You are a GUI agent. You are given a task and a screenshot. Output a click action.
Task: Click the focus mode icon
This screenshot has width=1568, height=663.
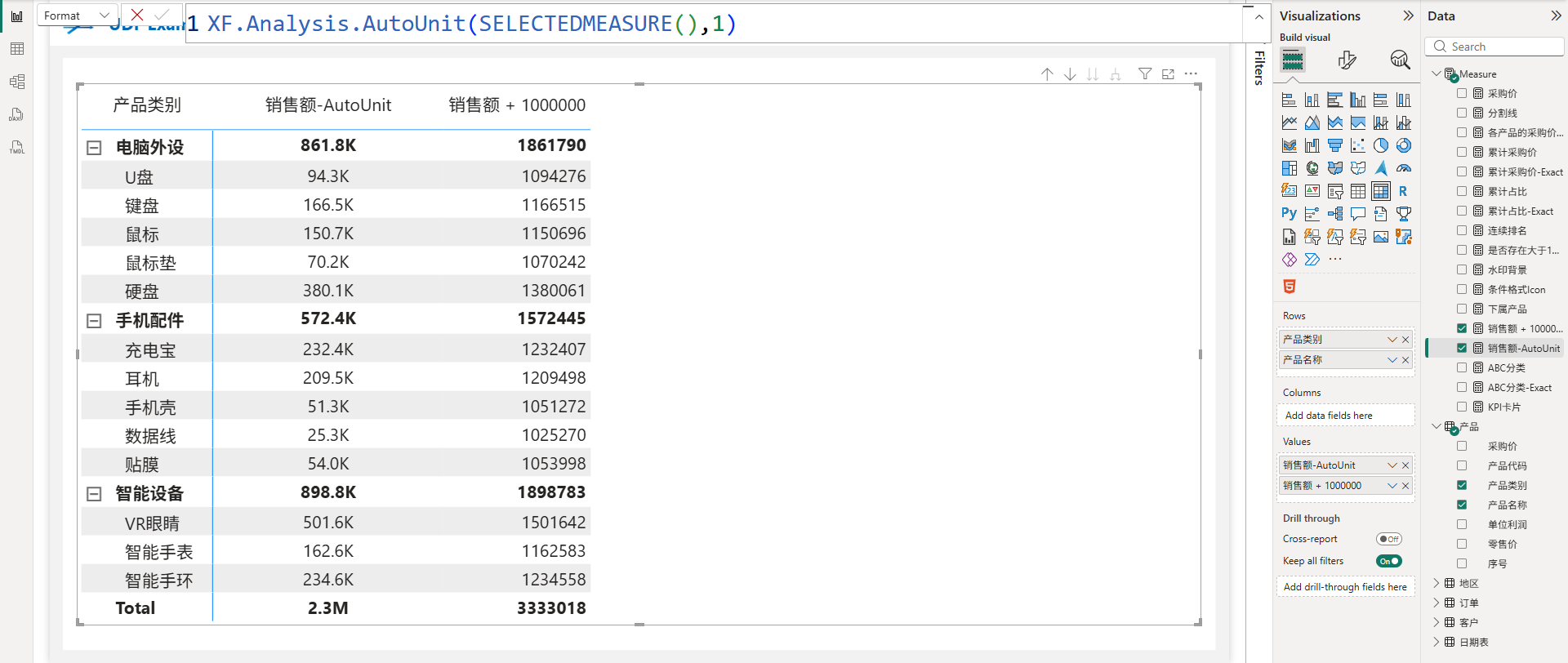(x=1168, y=74)
